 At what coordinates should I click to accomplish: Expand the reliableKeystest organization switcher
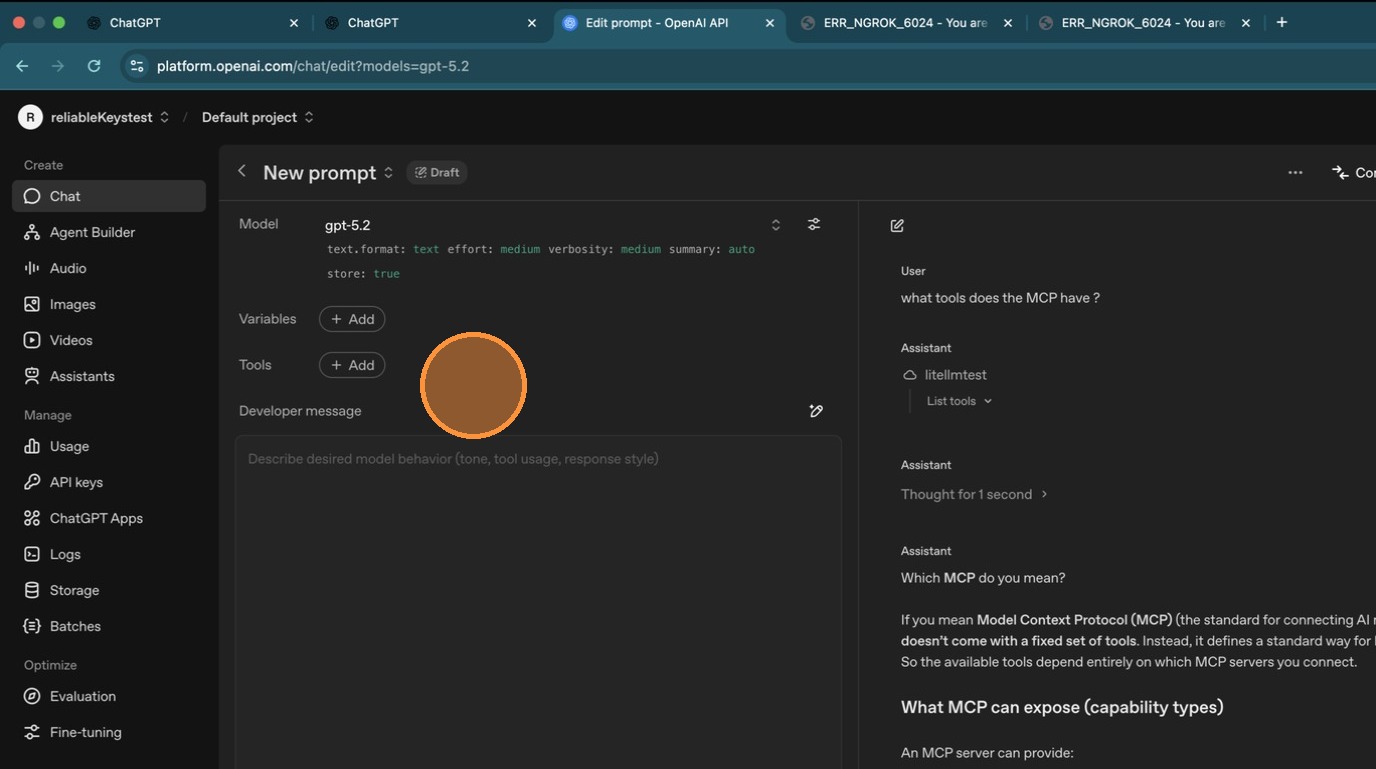coord(164,117)
